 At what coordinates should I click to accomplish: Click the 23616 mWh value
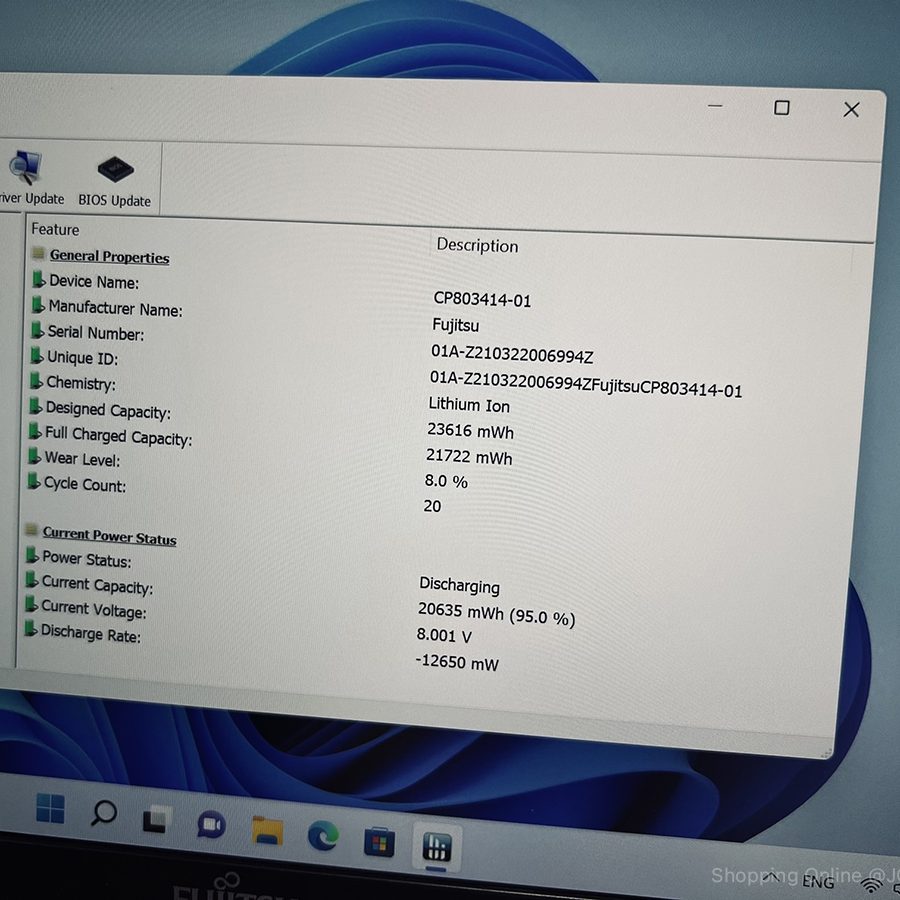(471, 431)
